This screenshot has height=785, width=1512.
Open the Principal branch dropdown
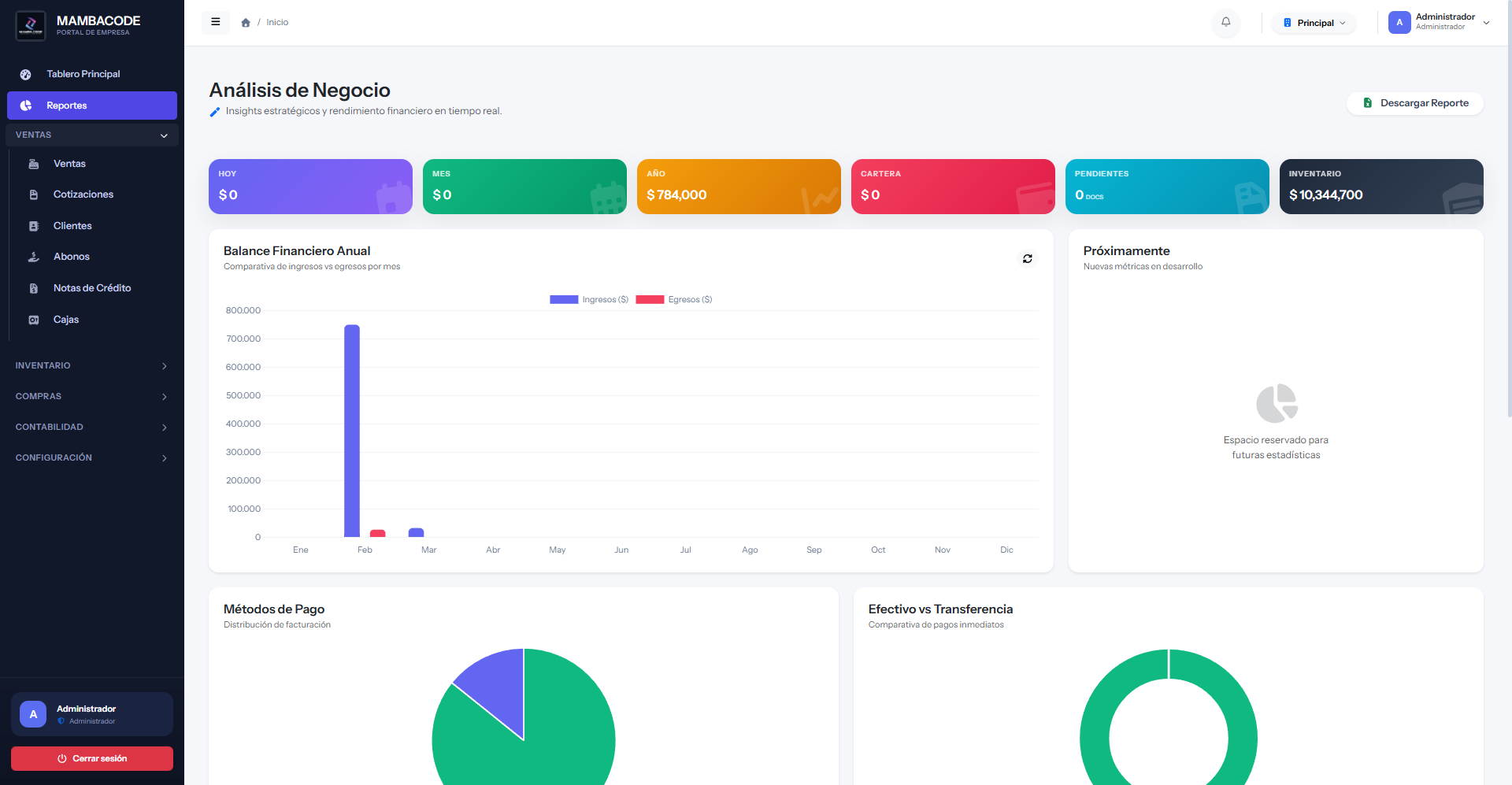point(1314,23)
